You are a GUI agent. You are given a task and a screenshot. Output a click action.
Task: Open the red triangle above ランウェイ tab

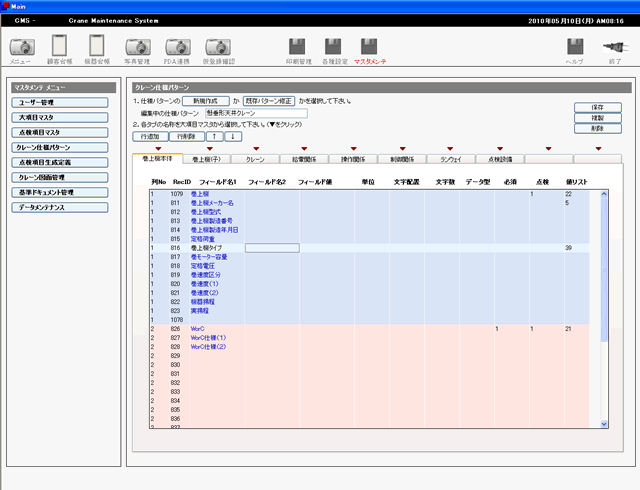(x=450, y=149)
